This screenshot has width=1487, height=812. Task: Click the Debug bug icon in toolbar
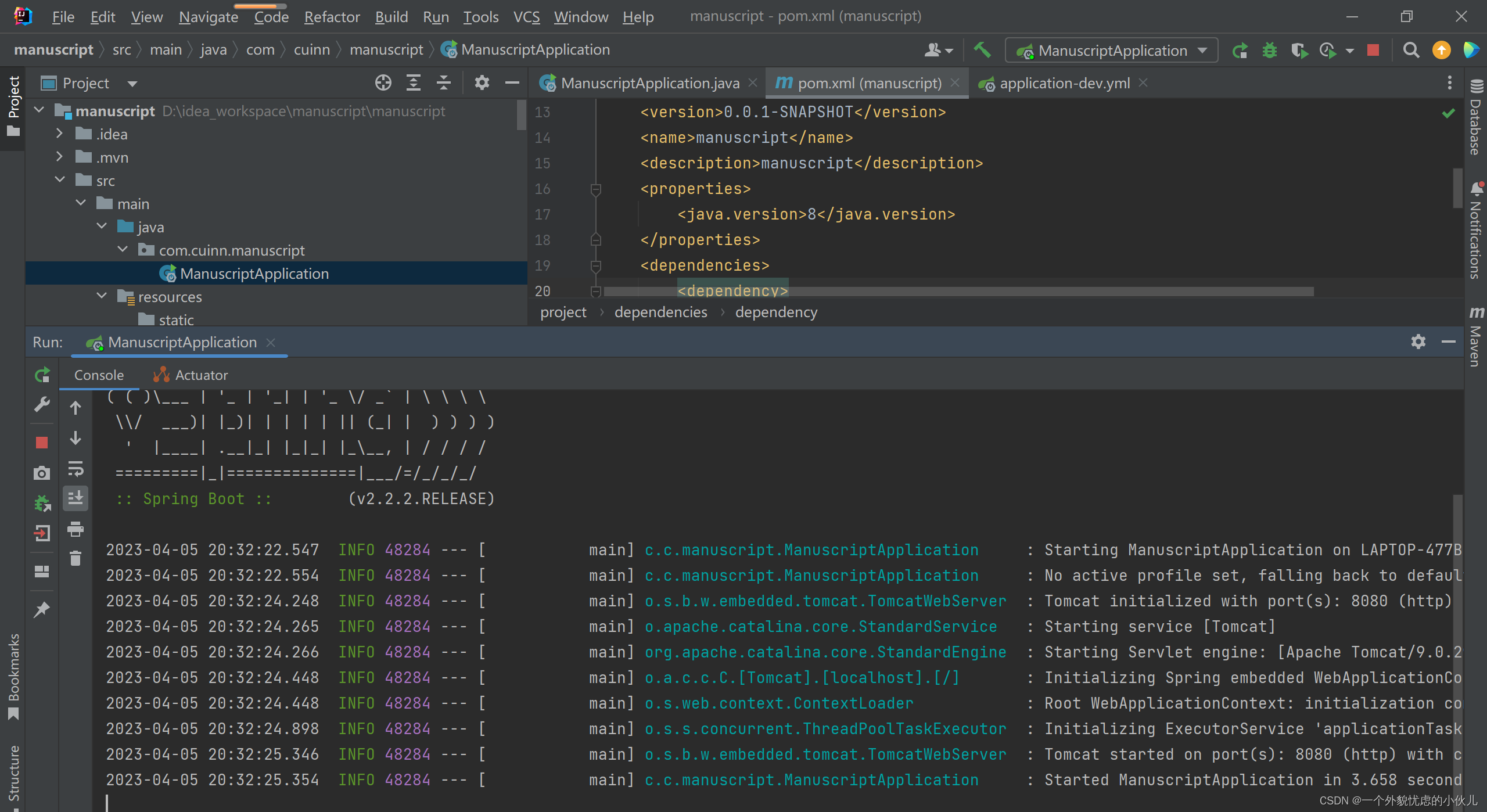(1269, 51)
